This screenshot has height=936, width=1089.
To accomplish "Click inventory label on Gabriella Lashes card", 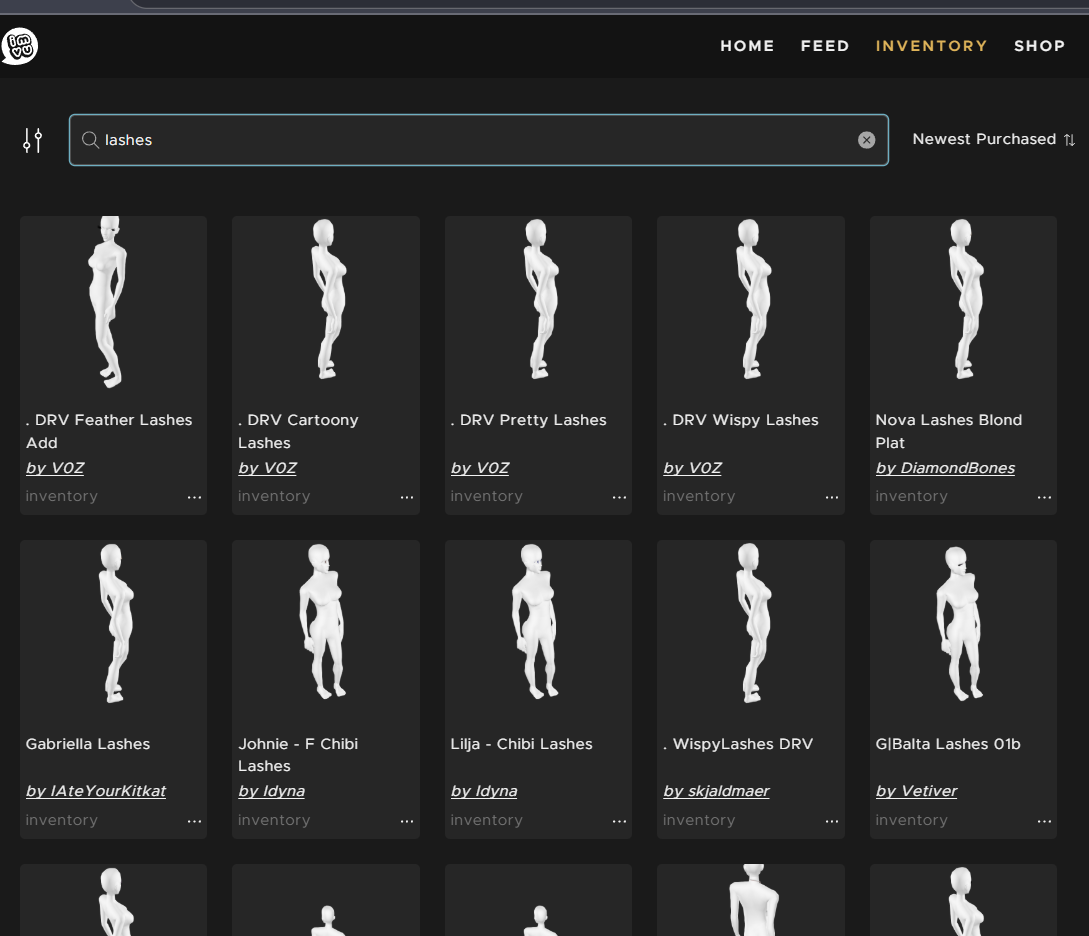I will click(62, 820).
